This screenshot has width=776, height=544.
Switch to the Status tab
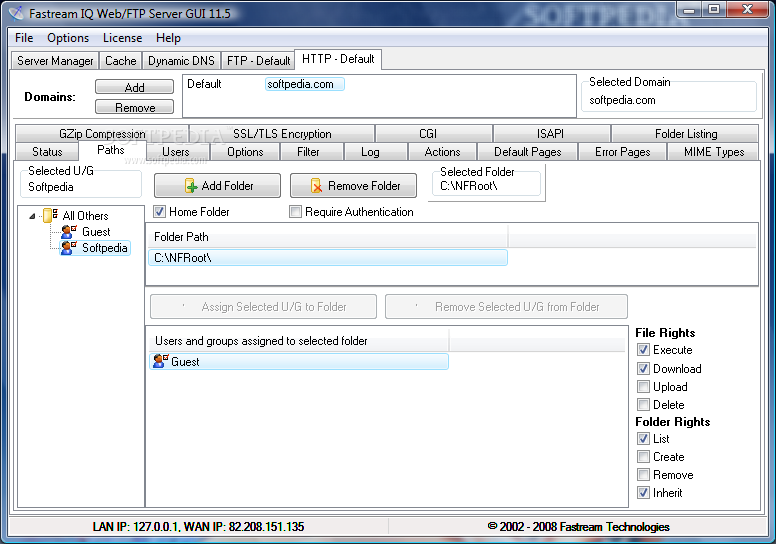click(x=47, y=151)
